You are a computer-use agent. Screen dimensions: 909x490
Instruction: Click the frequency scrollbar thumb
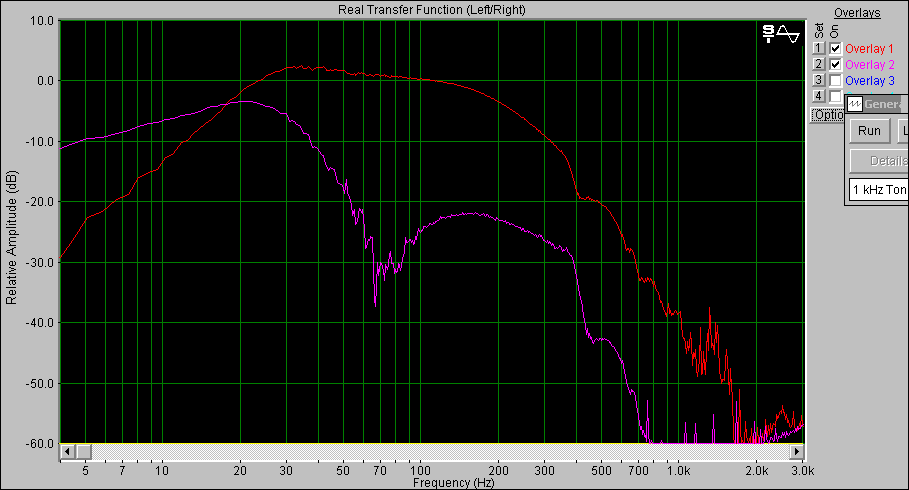pos(83,451)
